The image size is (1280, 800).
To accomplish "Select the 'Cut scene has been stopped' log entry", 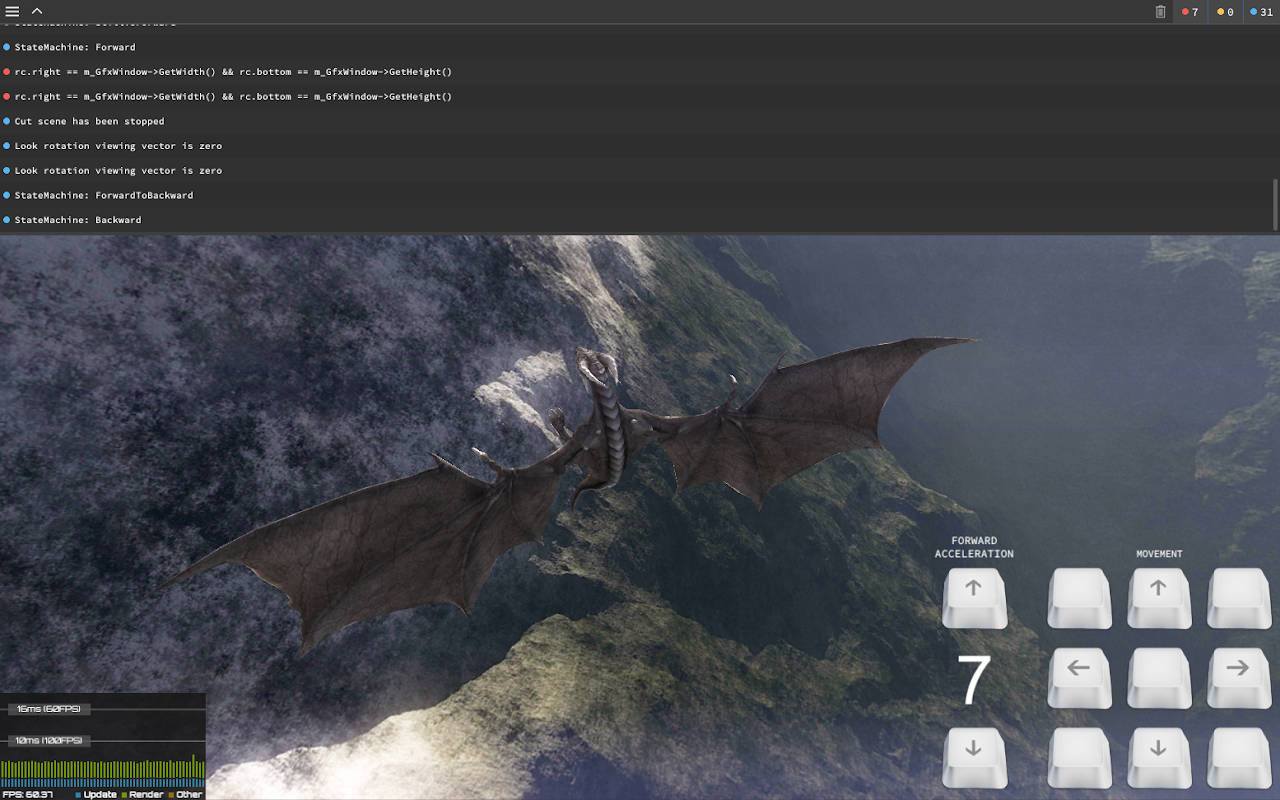I will pos(89,121).
